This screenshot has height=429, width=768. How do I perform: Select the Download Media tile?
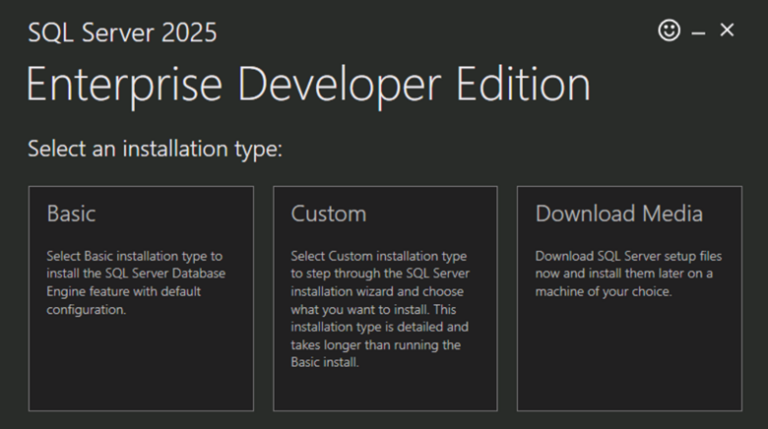(x=629, y=298)
